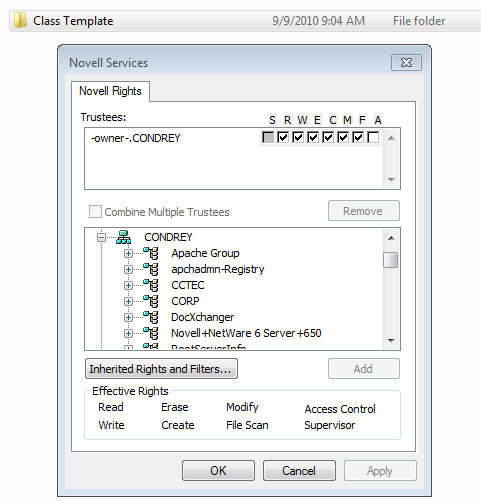Click the CONDREY tree root network icon
The width and height of the screenshot is (481, 501).
123,237
